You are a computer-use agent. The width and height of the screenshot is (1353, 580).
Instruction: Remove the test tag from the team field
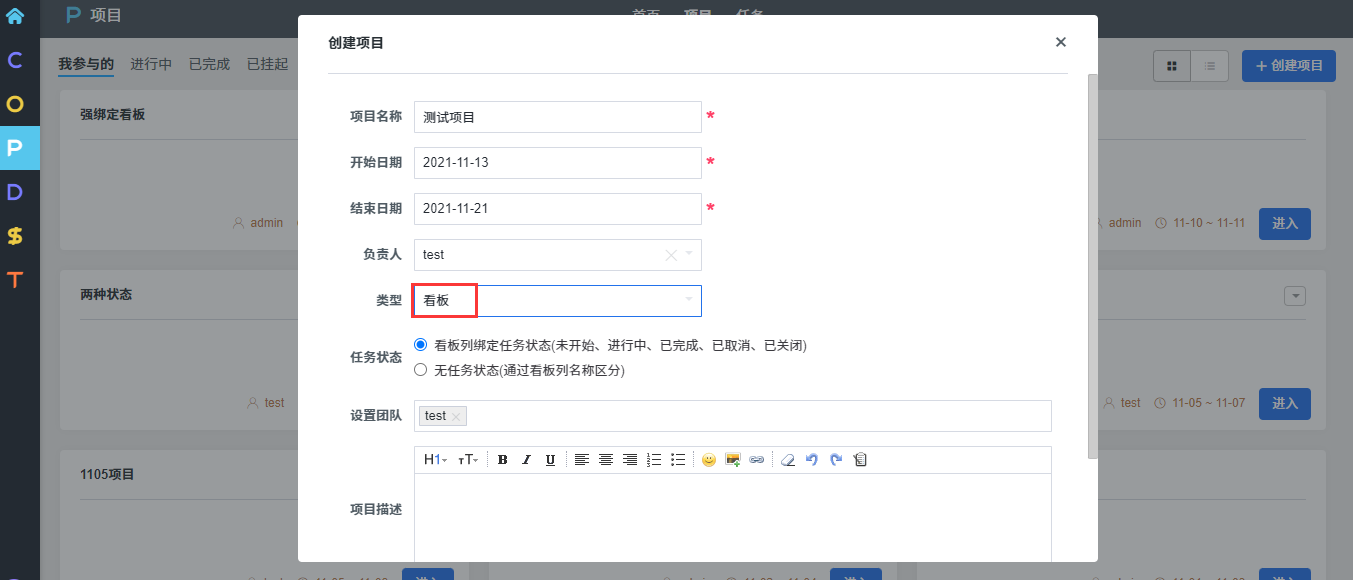click(457, 417)
